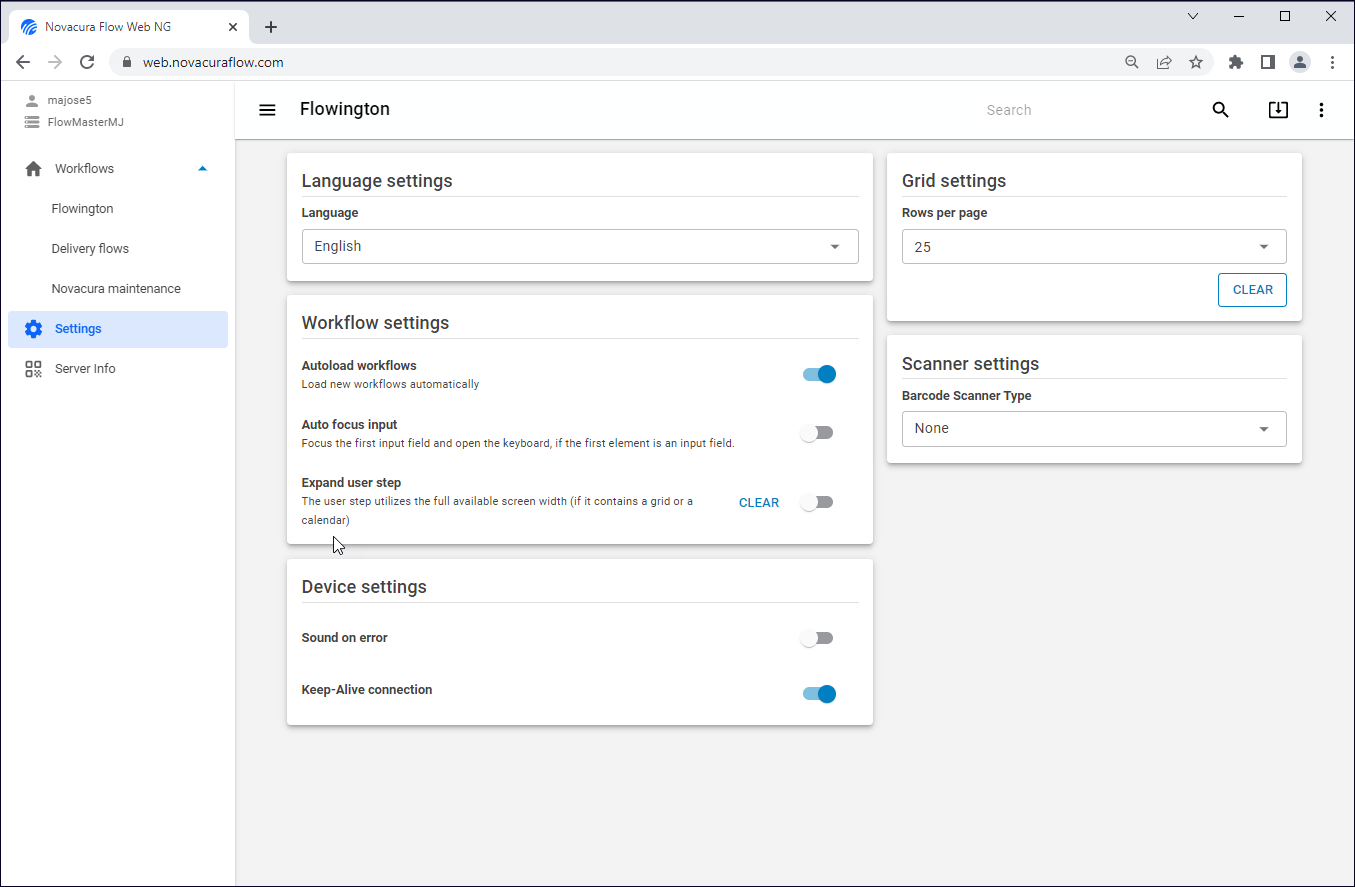Click the address bar URL web.novacuraflow.com
Viewport: 1355px width, 887px height.
[x=213, y=62]
